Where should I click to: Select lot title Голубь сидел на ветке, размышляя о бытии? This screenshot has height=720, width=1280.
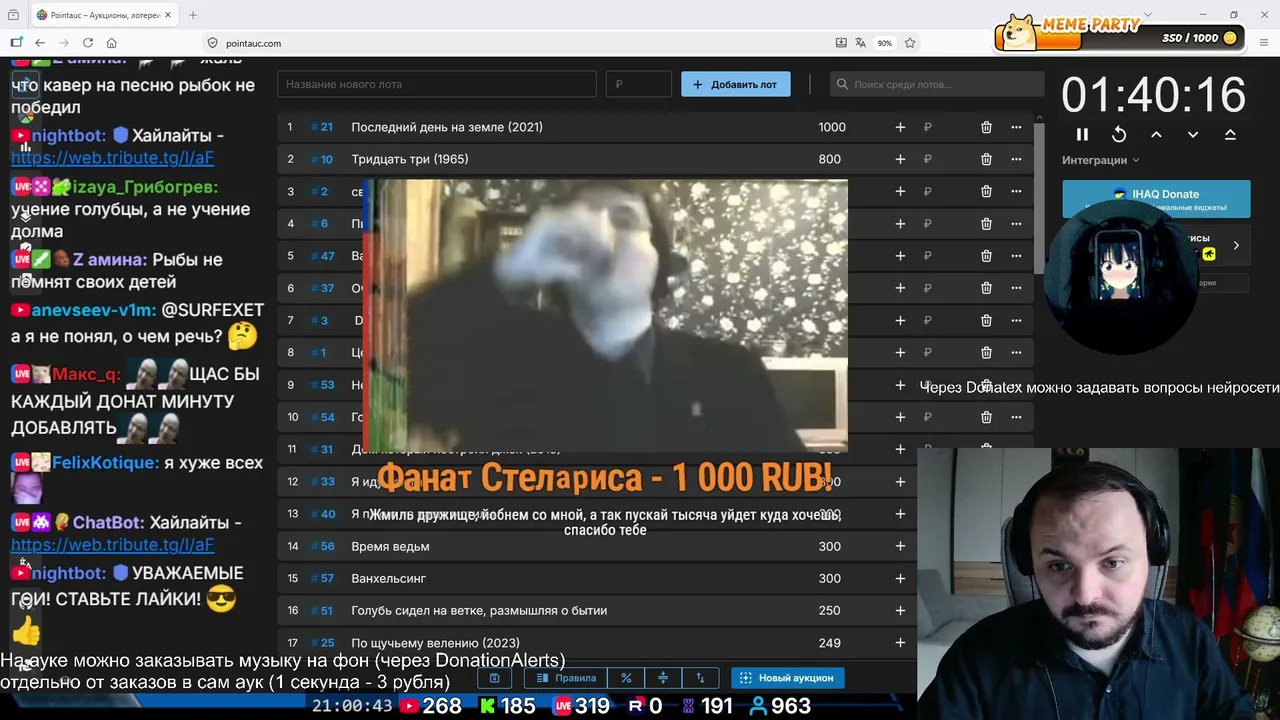[x=479, y=611]
